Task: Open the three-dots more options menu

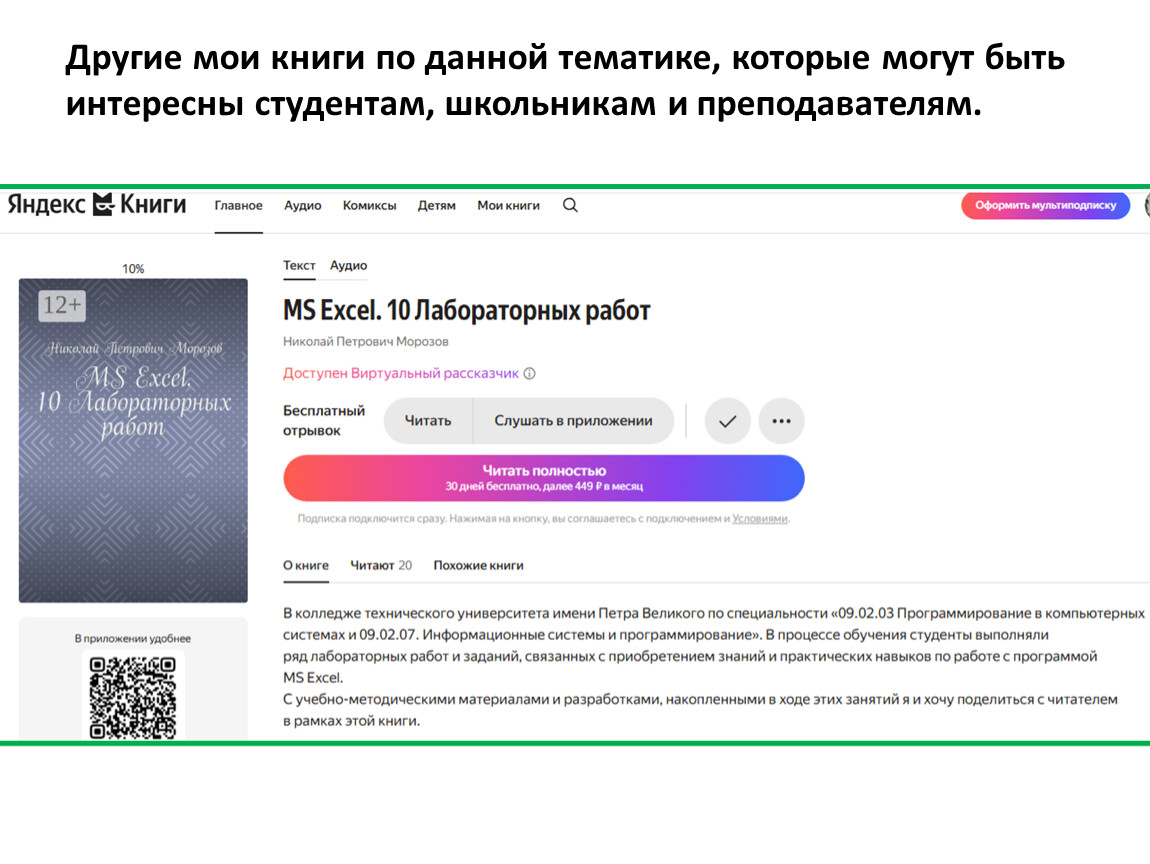Action: (781, 421)
